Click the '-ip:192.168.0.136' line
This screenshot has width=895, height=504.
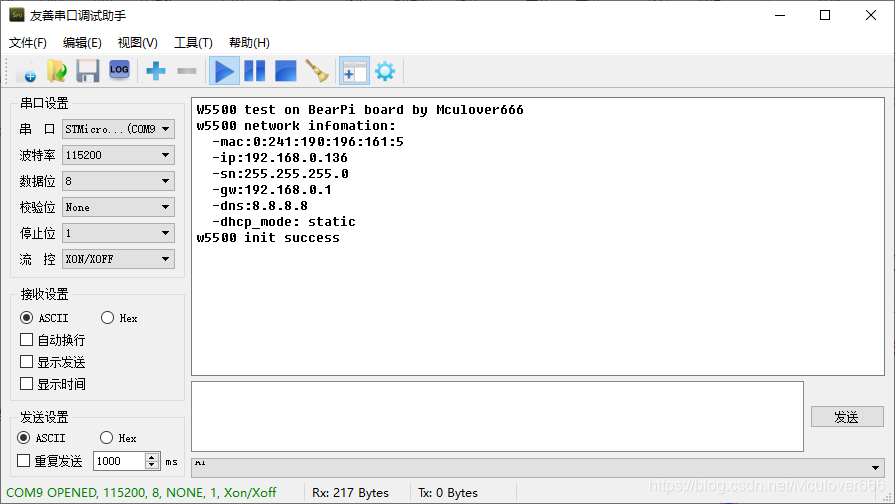coord(280,158)
